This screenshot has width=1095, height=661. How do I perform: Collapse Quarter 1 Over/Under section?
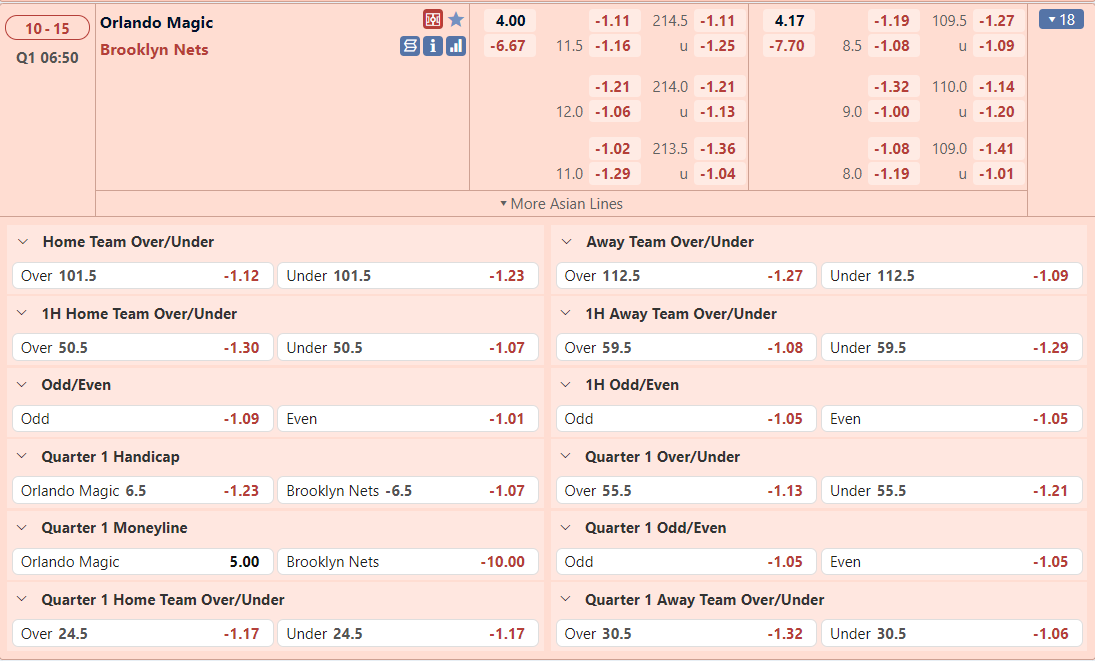(566, 457)
